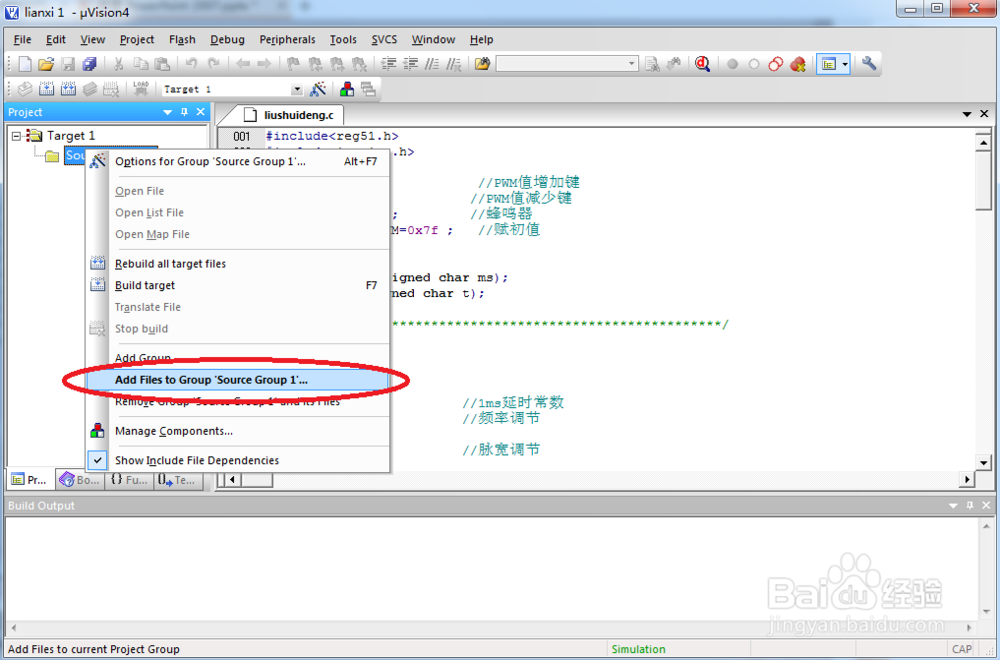Choose Options for Group 'Source Group 1'
1000x660 pixels.
click(x=237, y=161)
